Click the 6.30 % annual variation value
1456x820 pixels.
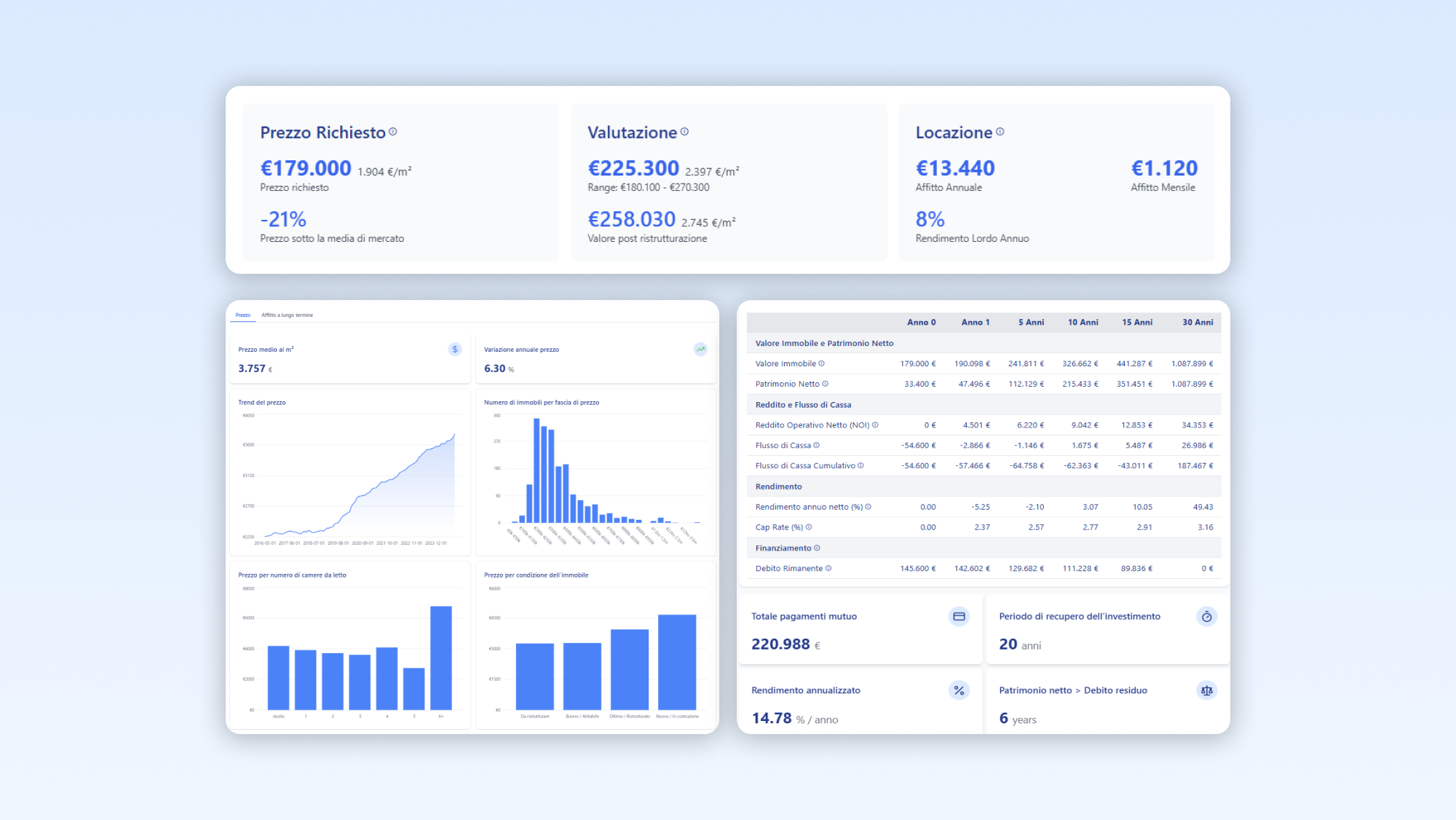pos(499,369)
